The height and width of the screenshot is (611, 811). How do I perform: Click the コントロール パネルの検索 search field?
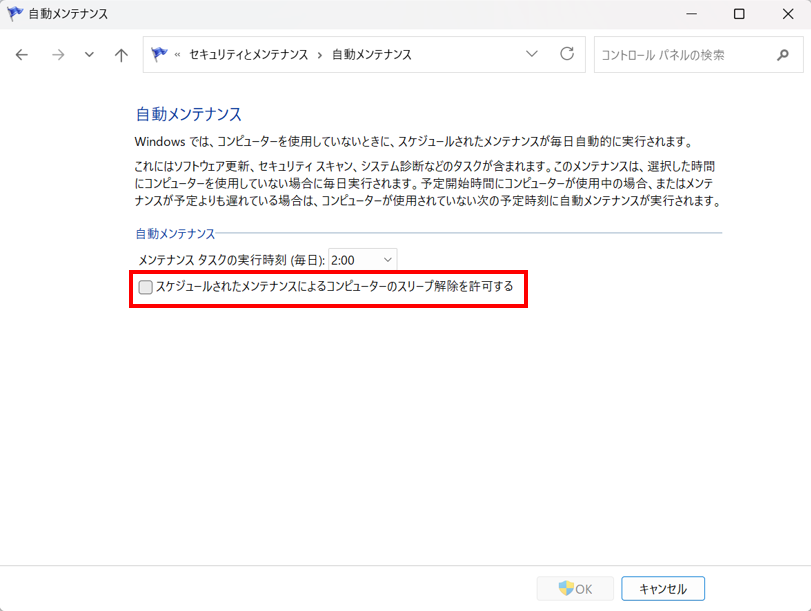coord(680,55)
